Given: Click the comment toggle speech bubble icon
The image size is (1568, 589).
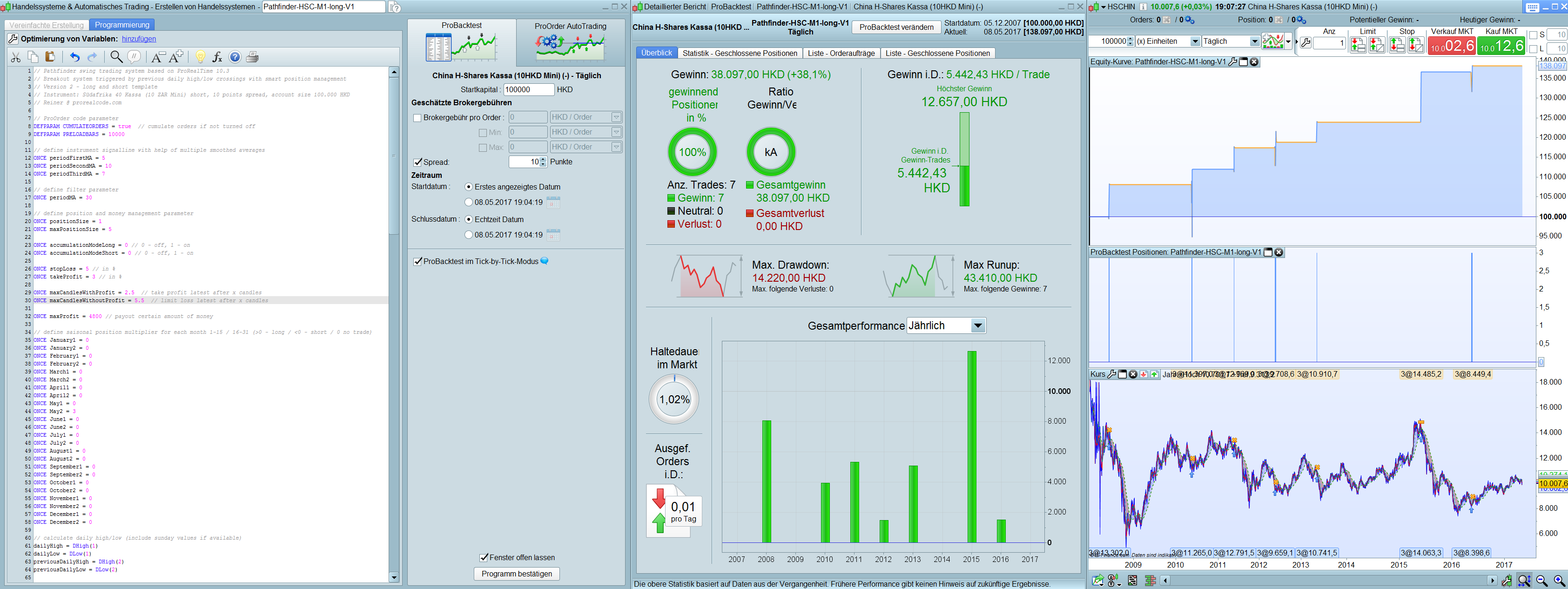Looking at the screenshot, I should coord(134,57).
